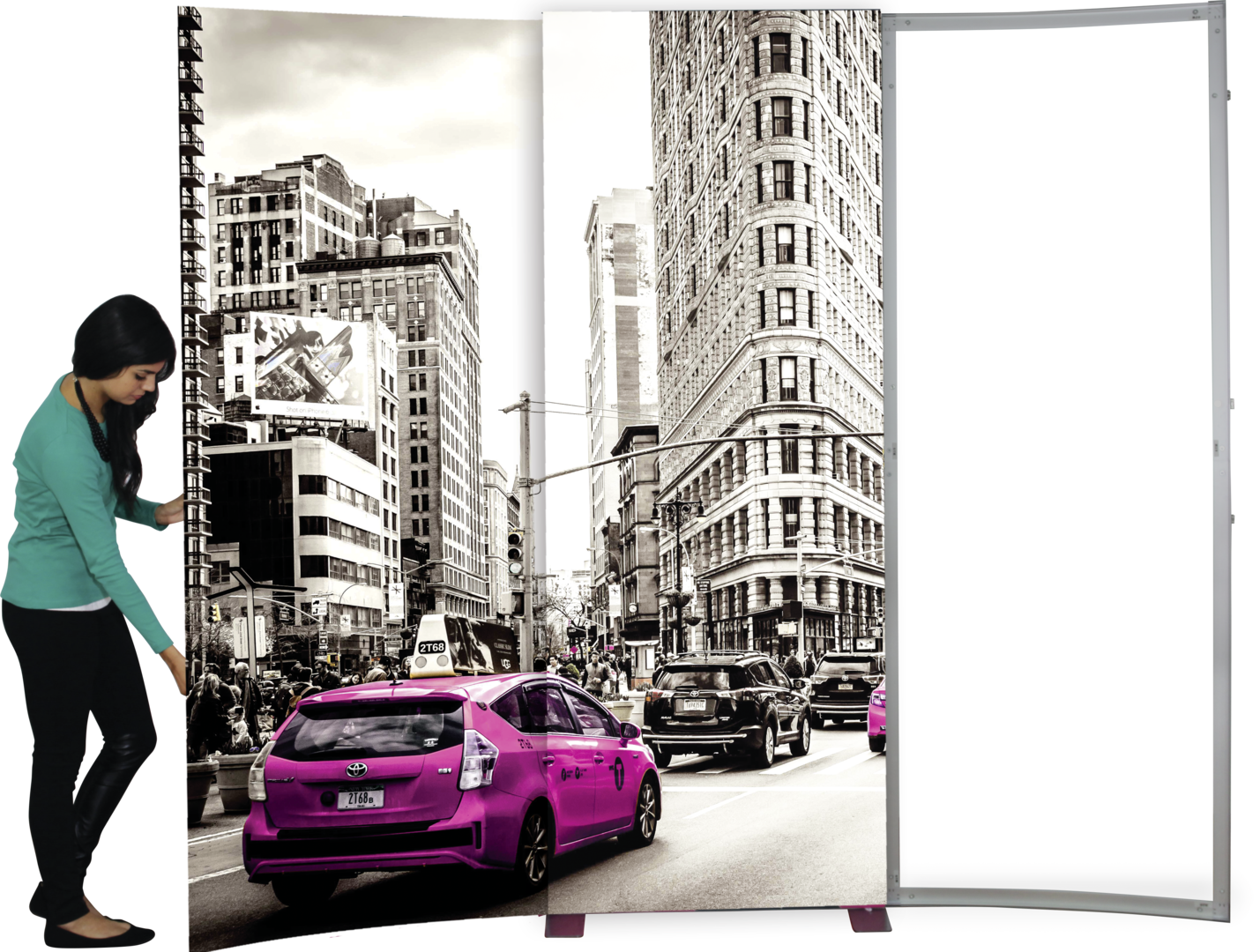Screen dimensions: 1260x952
Task: Click the Toyota emblem on pink taxi
Action: 356,770
